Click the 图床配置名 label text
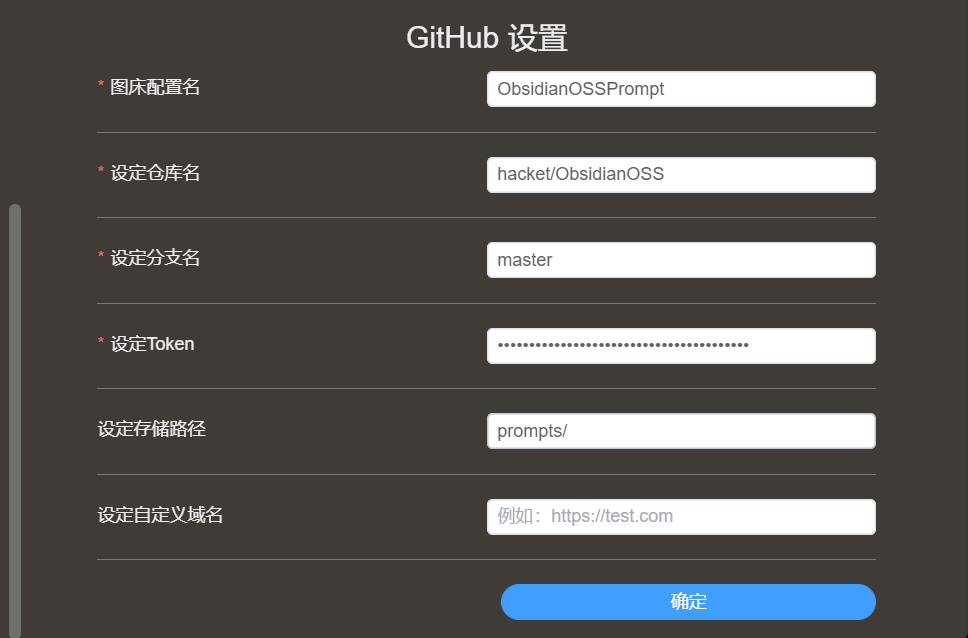968x638 pixels. coord(155,87)
